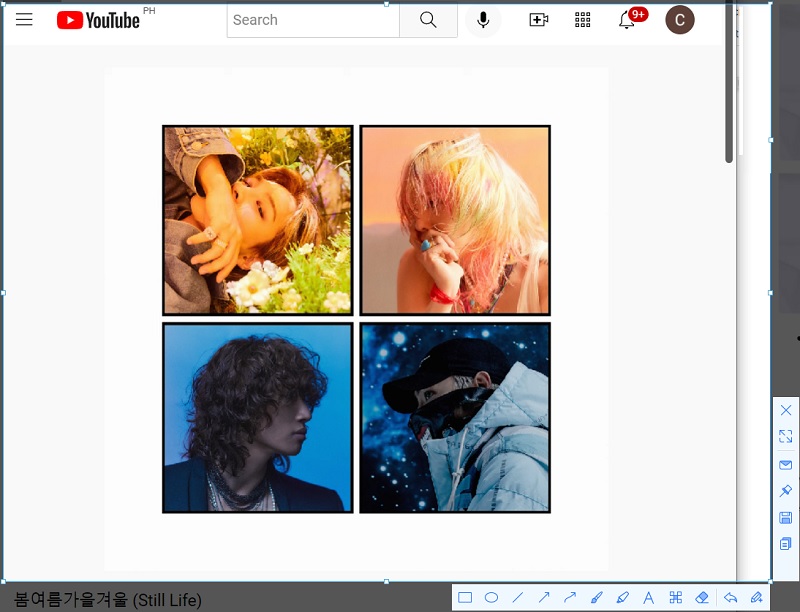Image resolution: width=800 pixels, height=612 pixels.
Task: Select the text A tool
Action: (648, 597)
